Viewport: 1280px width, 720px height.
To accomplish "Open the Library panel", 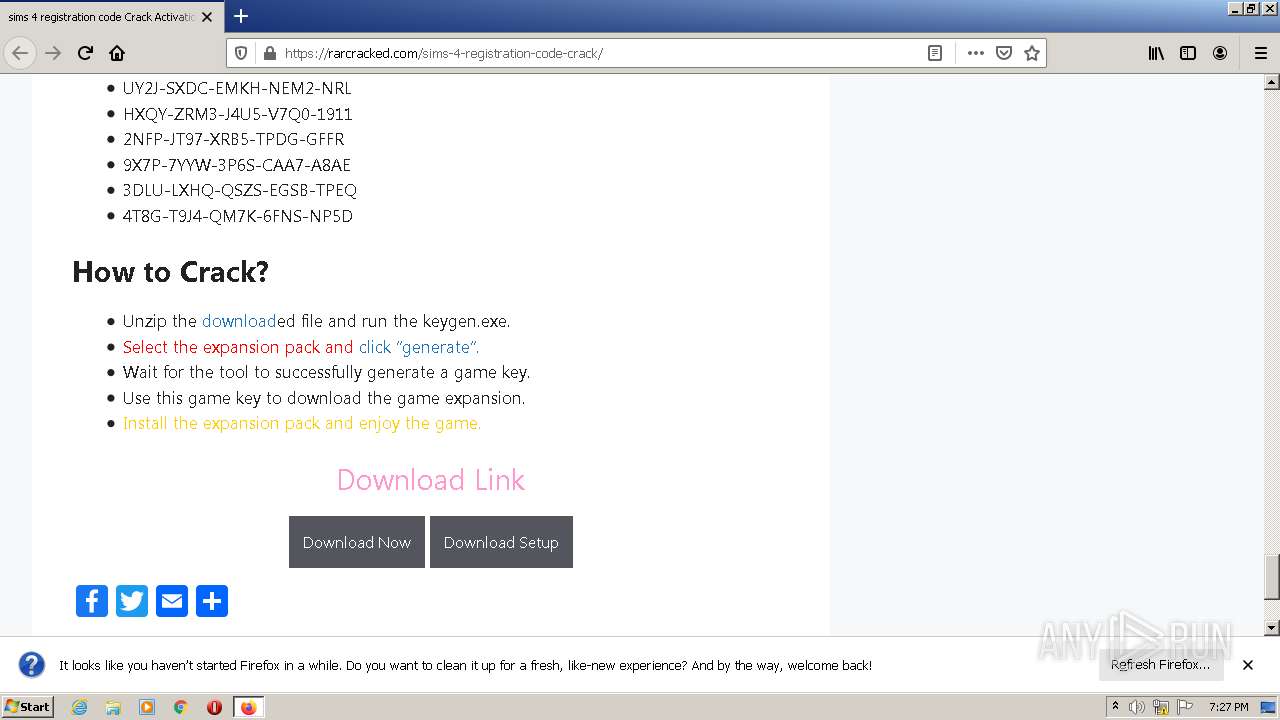I will (1156, 53).
